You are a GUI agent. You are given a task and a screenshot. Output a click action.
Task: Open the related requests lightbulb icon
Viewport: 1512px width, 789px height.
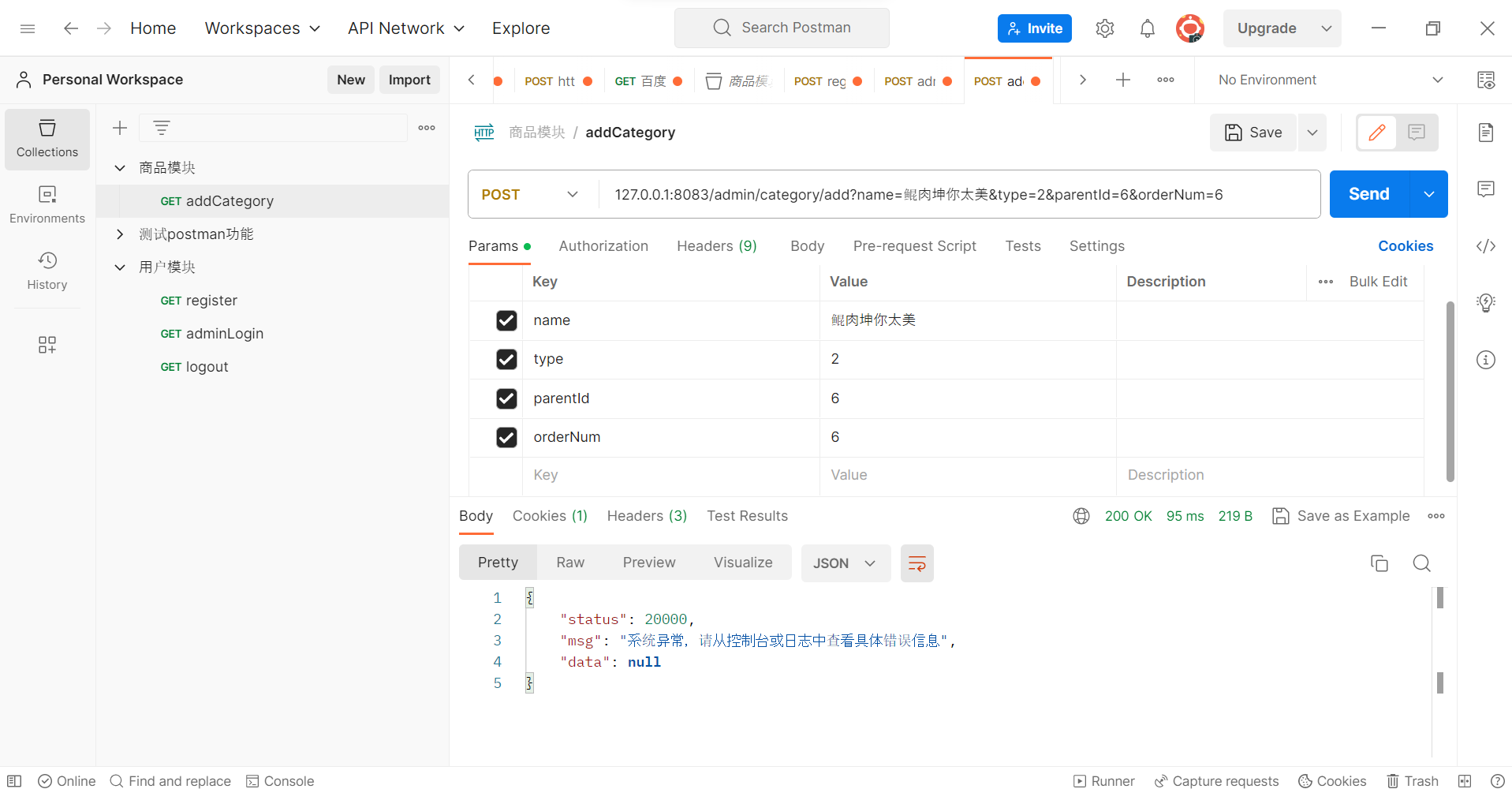1486,303
